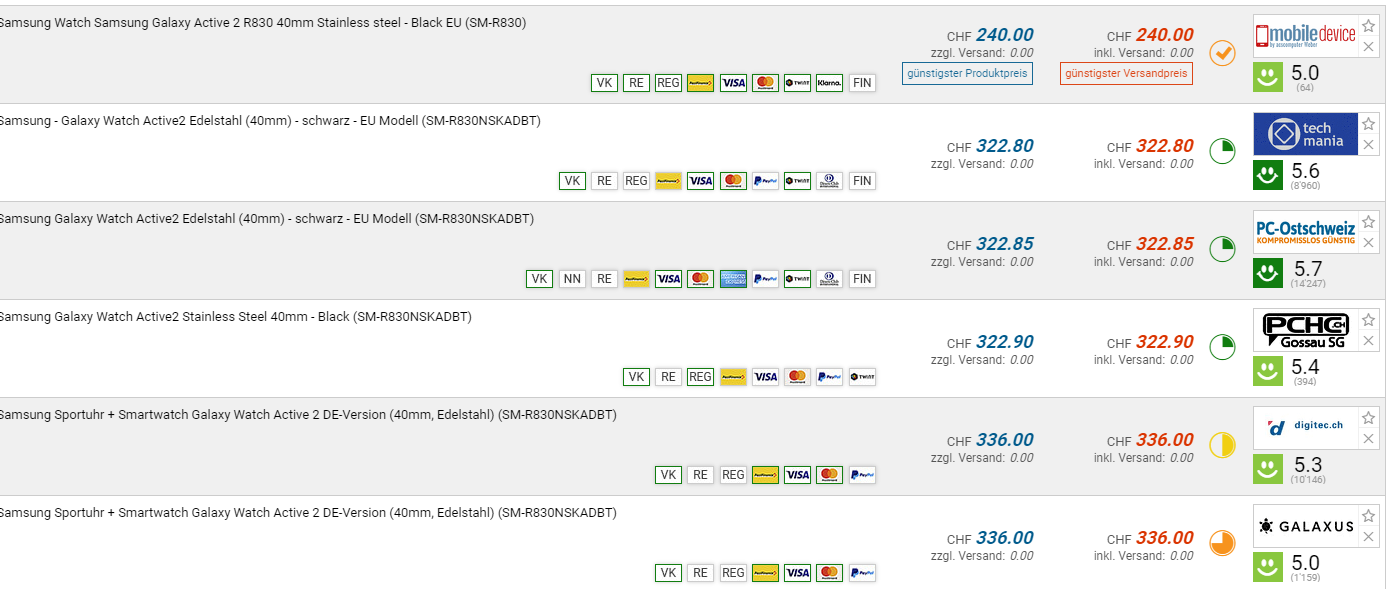Click the smiley rating icon for PCHC Gossau
The height and width of the screenshot is (589, 1389).
(x=1268, y=371)
